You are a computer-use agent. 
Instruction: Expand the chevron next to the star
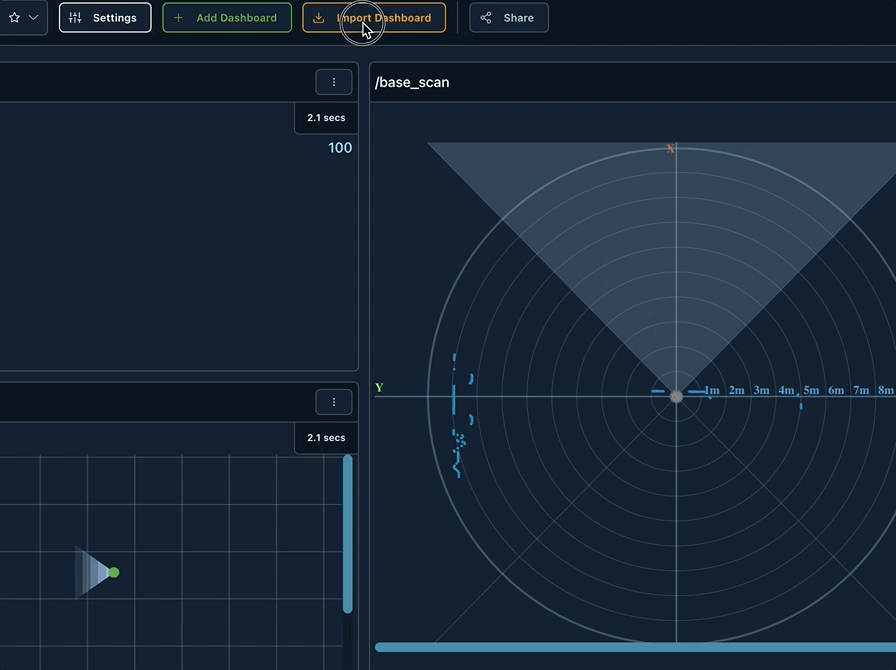tap(33, 18)
